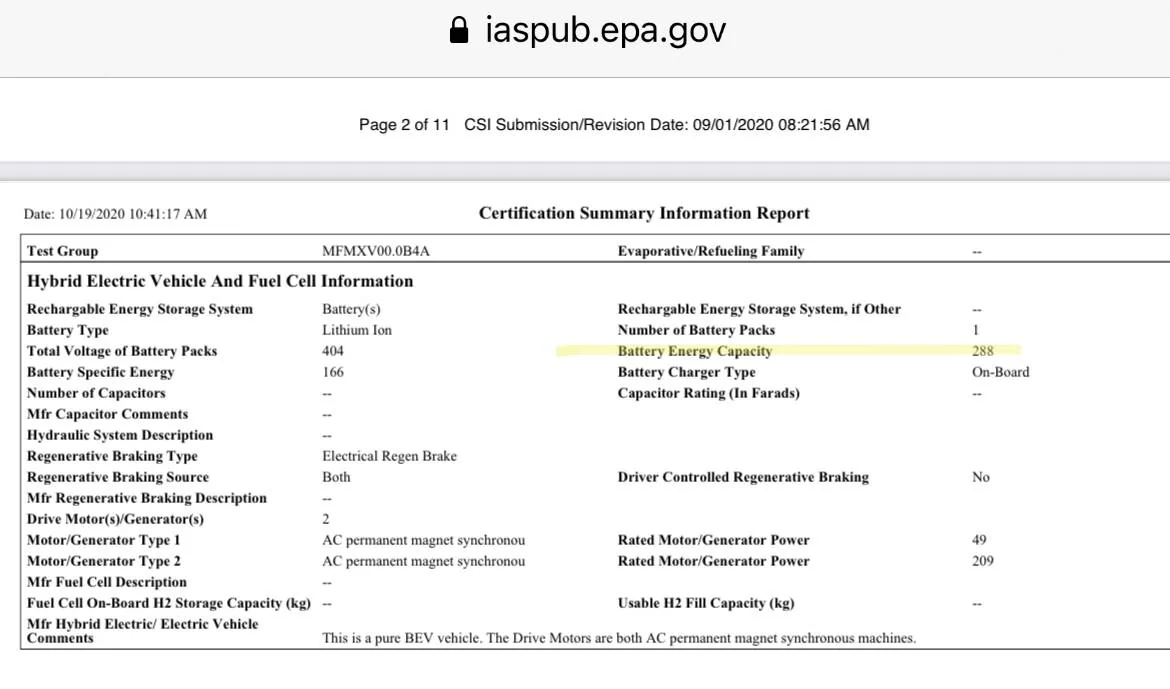Click the highlighted Battery Energy Capacity label

point(695,351)
